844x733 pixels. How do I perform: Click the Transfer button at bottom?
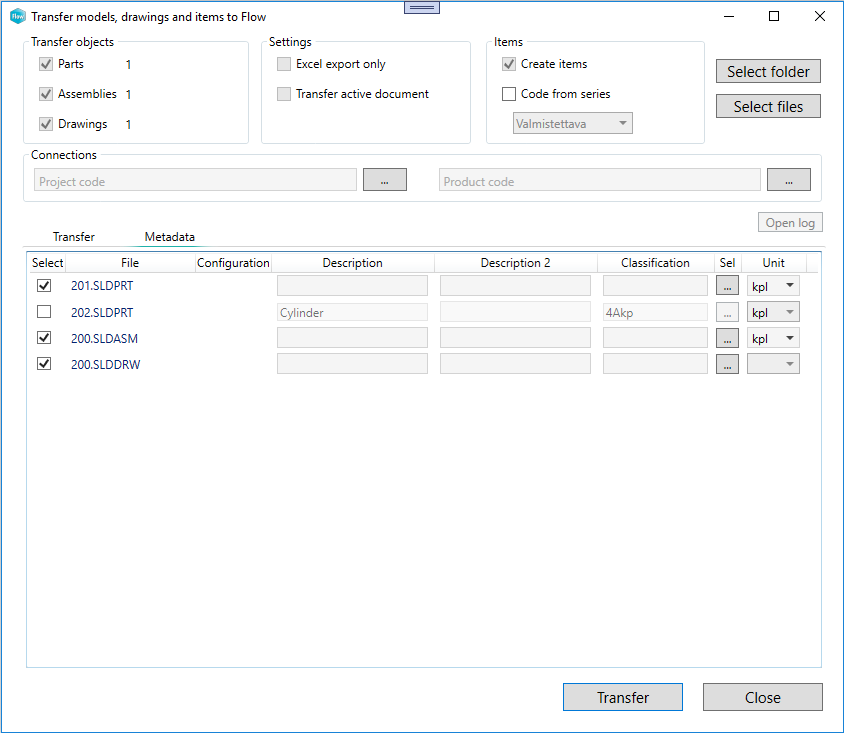pyautogui.click(x=622, y=697)
